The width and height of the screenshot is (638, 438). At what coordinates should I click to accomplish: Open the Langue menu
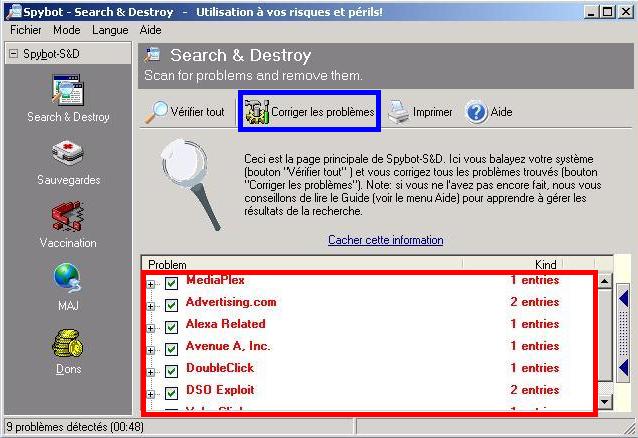coord(110,31)
